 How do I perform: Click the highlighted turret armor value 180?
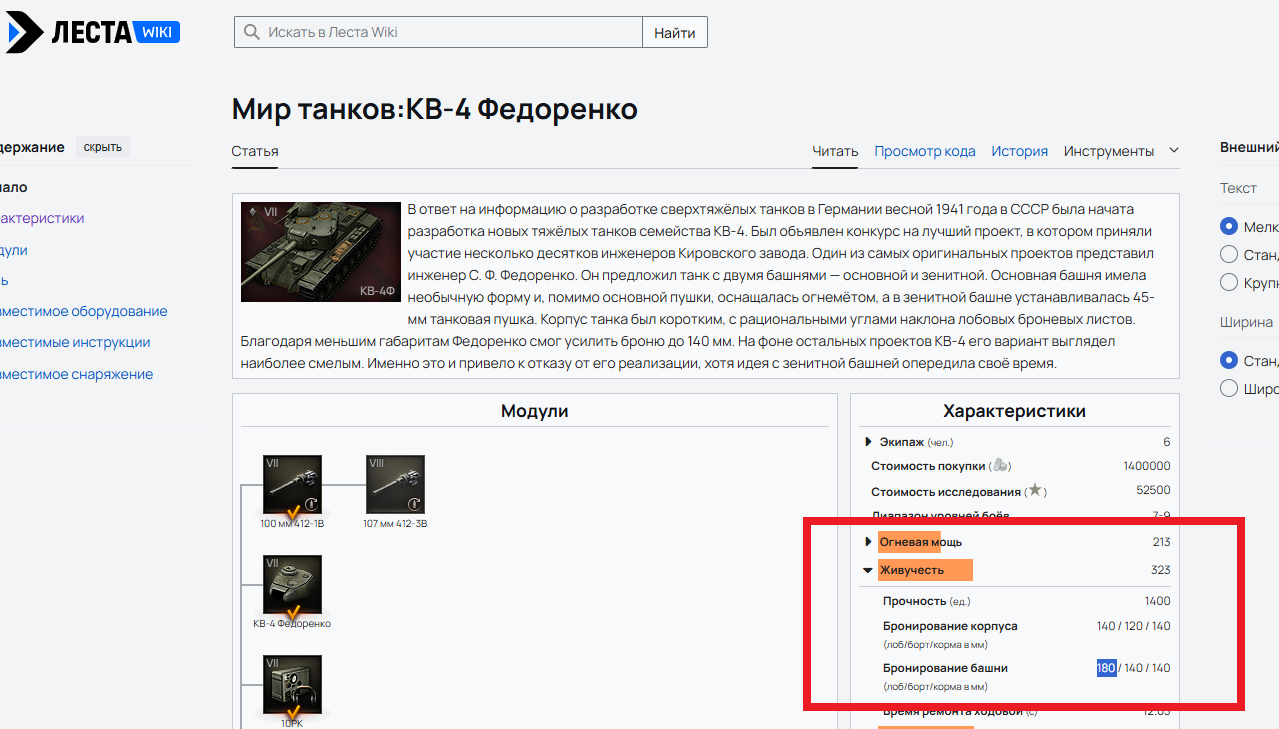coord(1106,668)
